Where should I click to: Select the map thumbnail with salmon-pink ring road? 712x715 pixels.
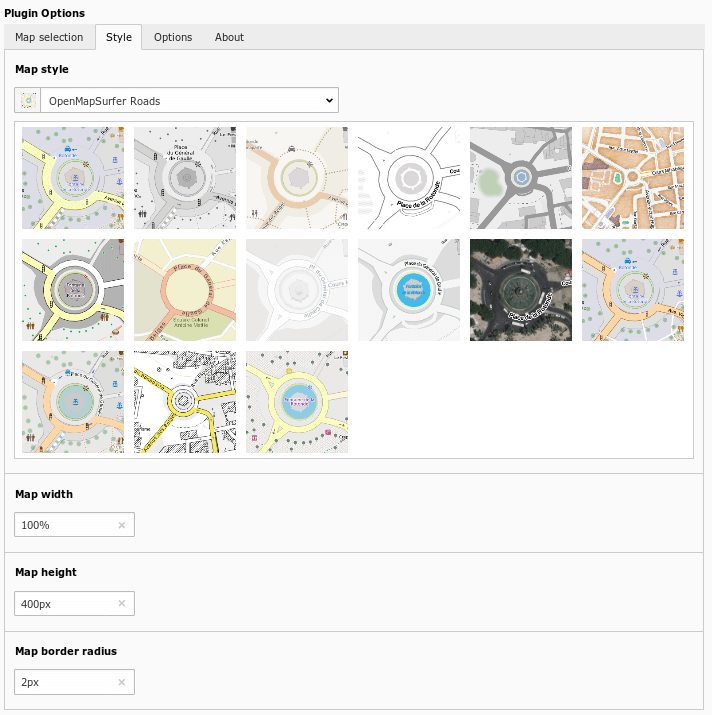pyautogui.click(x=185, y=290)
